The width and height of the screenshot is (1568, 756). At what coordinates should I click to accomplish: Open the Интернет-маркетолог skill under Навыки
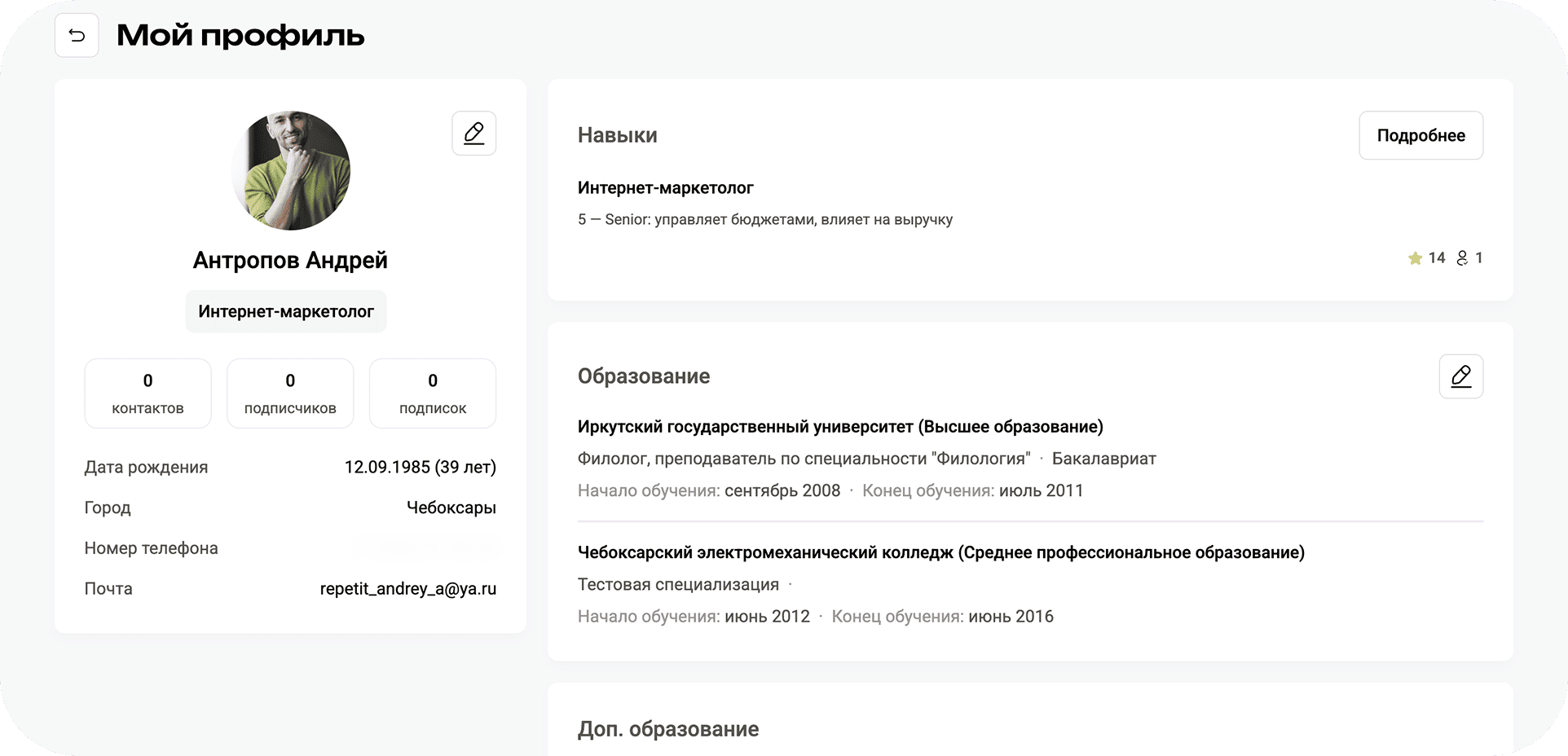click(665, 187)
